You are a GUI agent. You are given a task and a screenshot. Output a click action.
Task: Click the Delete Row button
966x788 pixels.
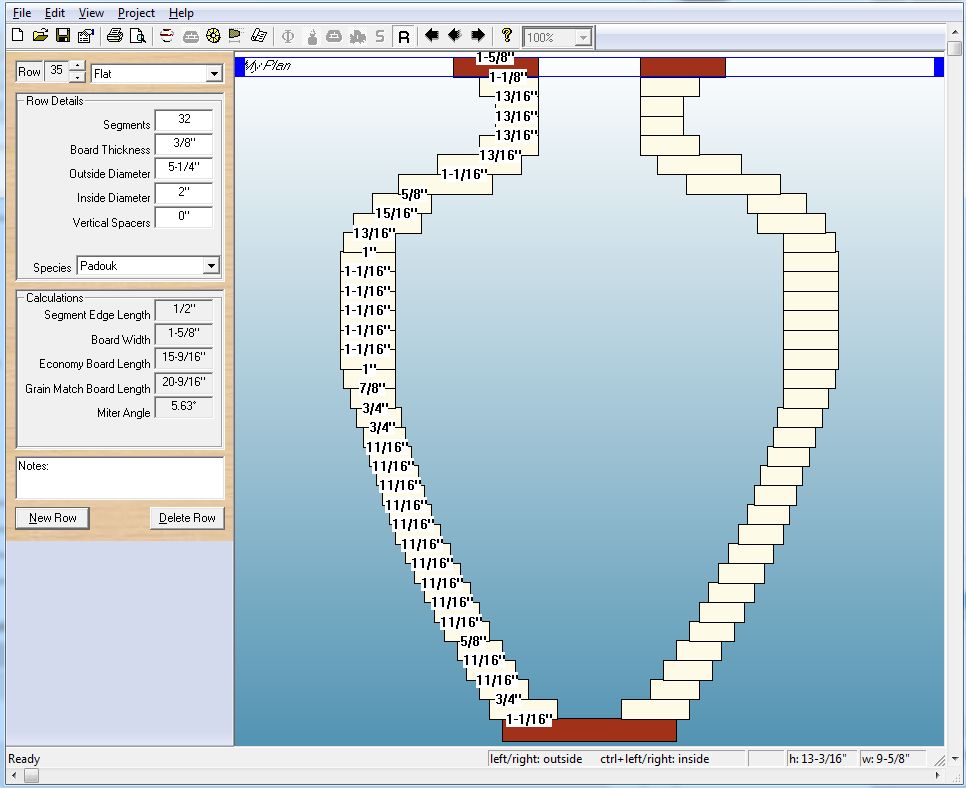pyautogui.click(x=187, y=518)
